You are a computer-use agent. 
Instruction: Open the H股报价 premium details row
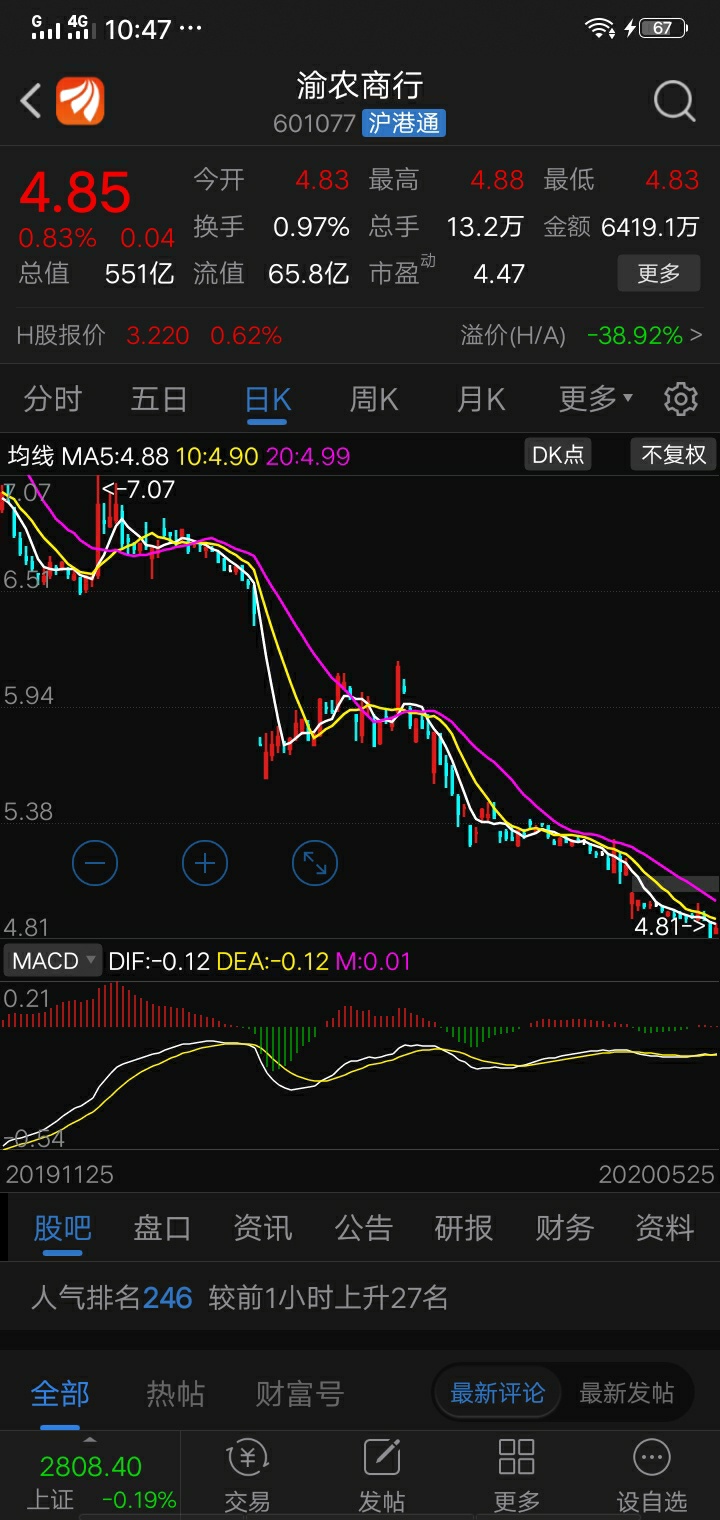point(360,336)
